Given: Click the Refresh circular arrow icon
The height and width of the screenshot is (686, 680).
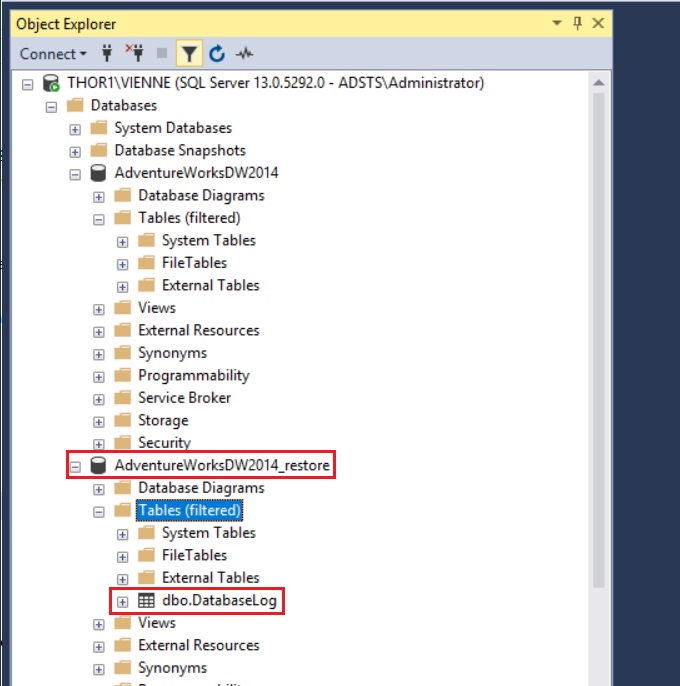Looking at the screenshot, I should tap(217, 53).
